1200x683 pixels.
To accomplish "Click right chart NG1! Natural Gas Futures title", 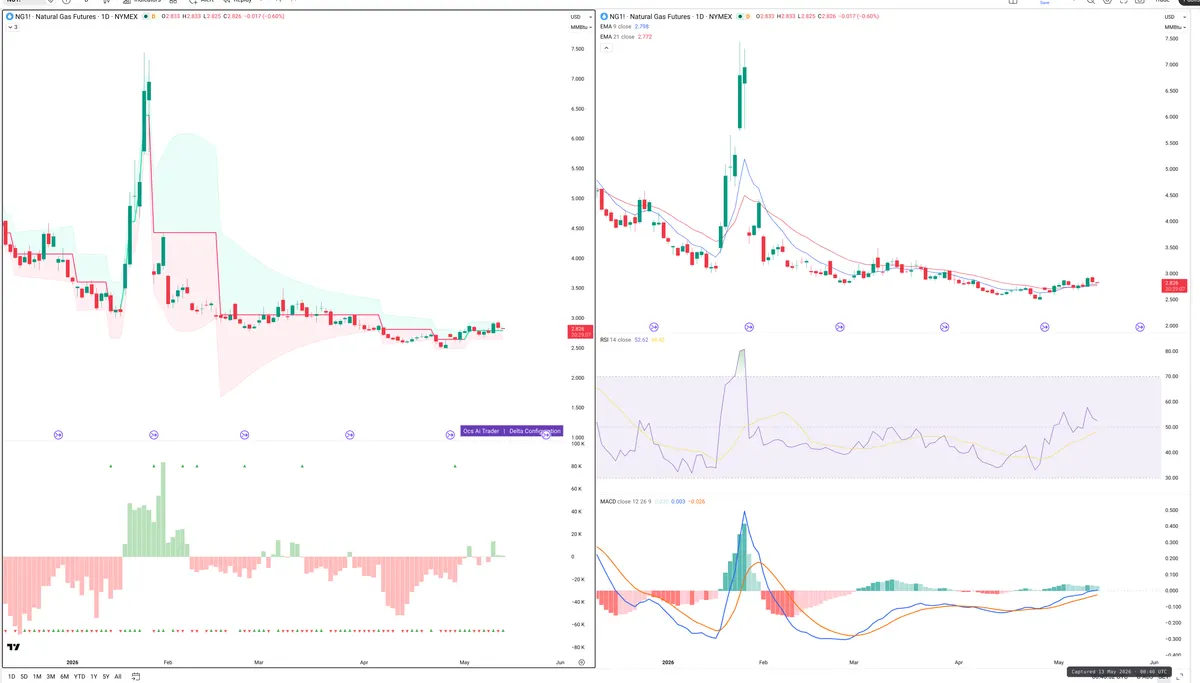I will tap(670, 17).
